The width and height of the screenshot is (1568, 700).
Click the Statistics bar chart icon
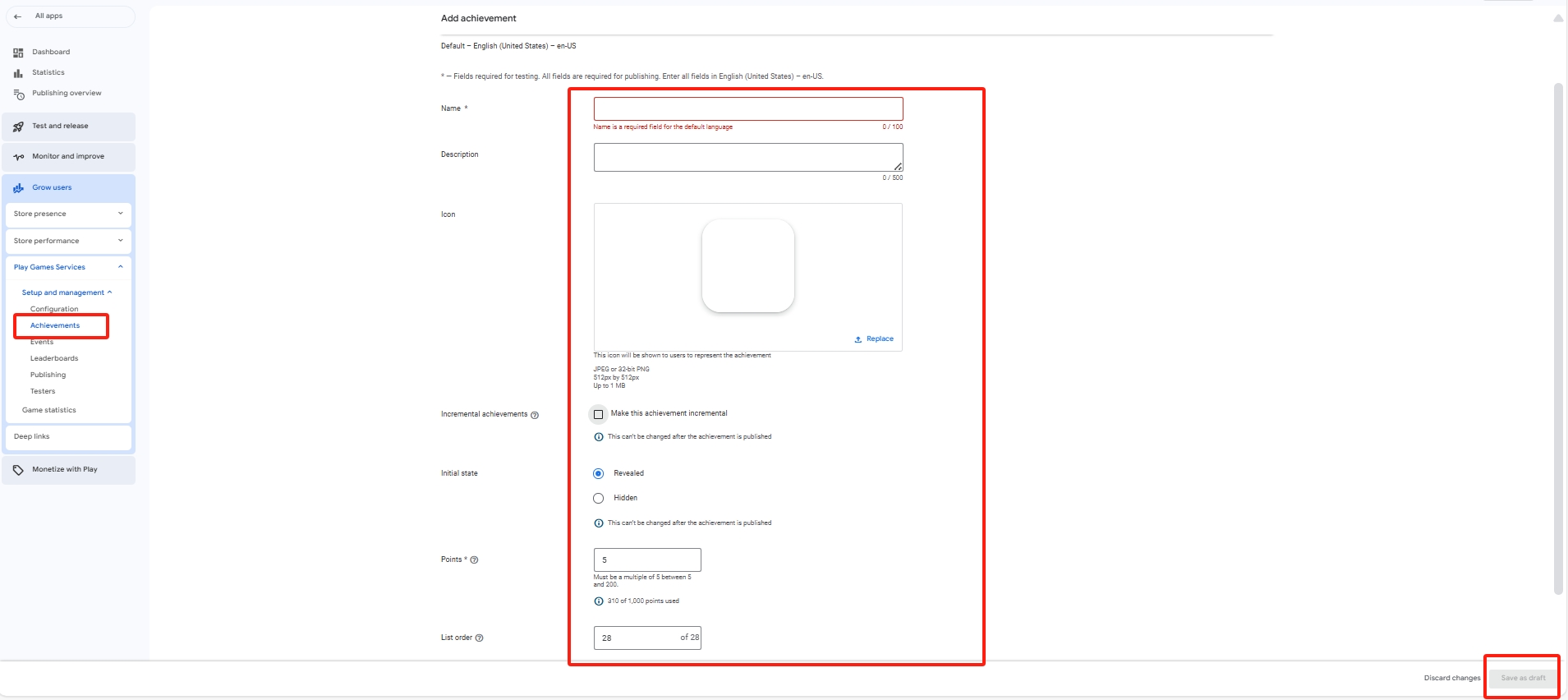(18, 73)
